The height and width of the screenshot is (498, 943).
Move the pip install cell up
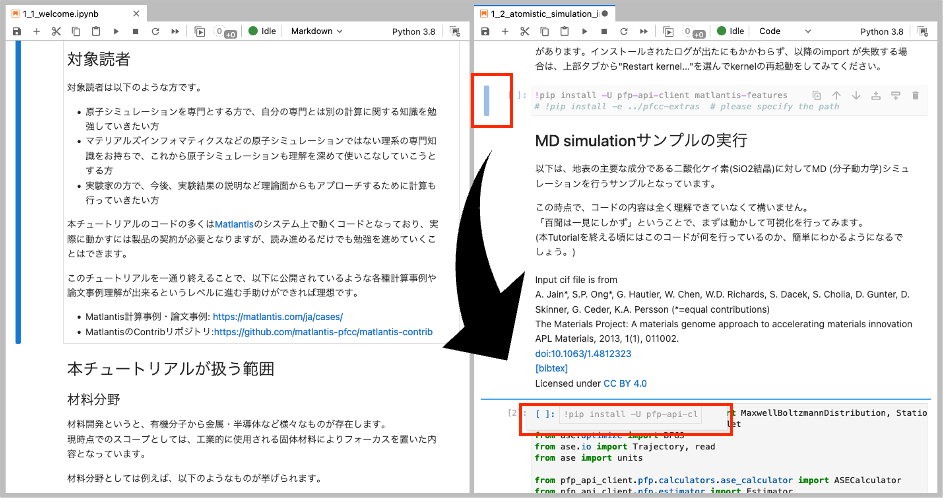(837, 95)
